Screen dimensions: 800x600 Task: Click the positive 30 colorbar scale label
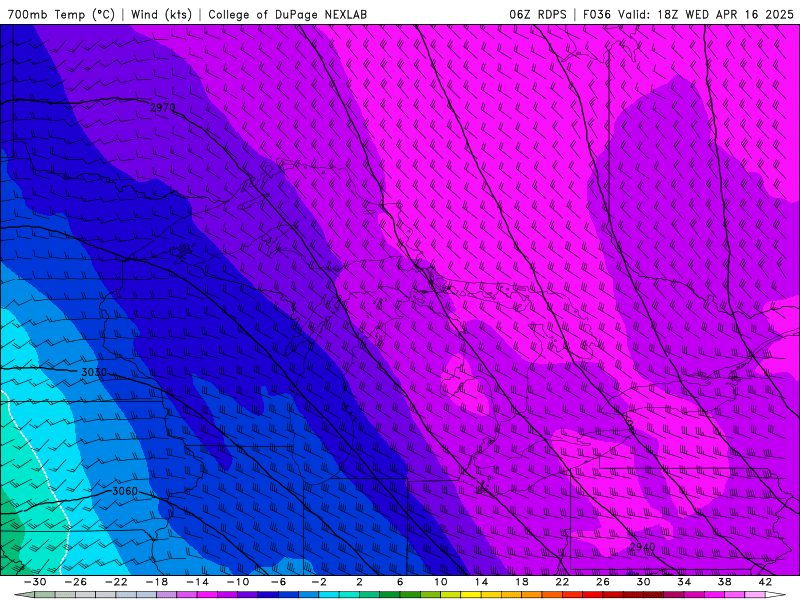click(x=643, y=582)
